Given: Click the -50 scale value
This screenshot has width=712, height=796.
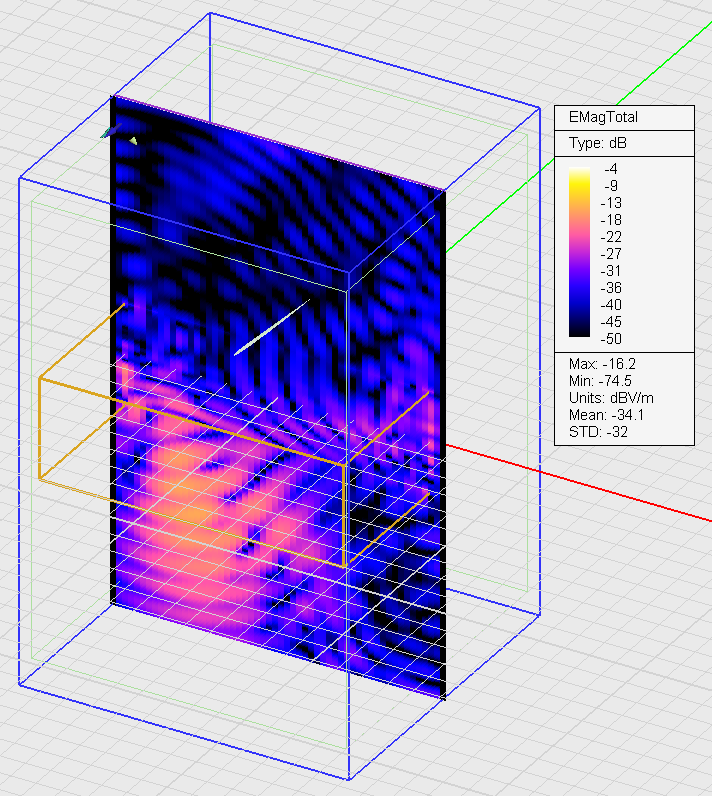Looking at the screenshot, I should (x=610, y=338).
